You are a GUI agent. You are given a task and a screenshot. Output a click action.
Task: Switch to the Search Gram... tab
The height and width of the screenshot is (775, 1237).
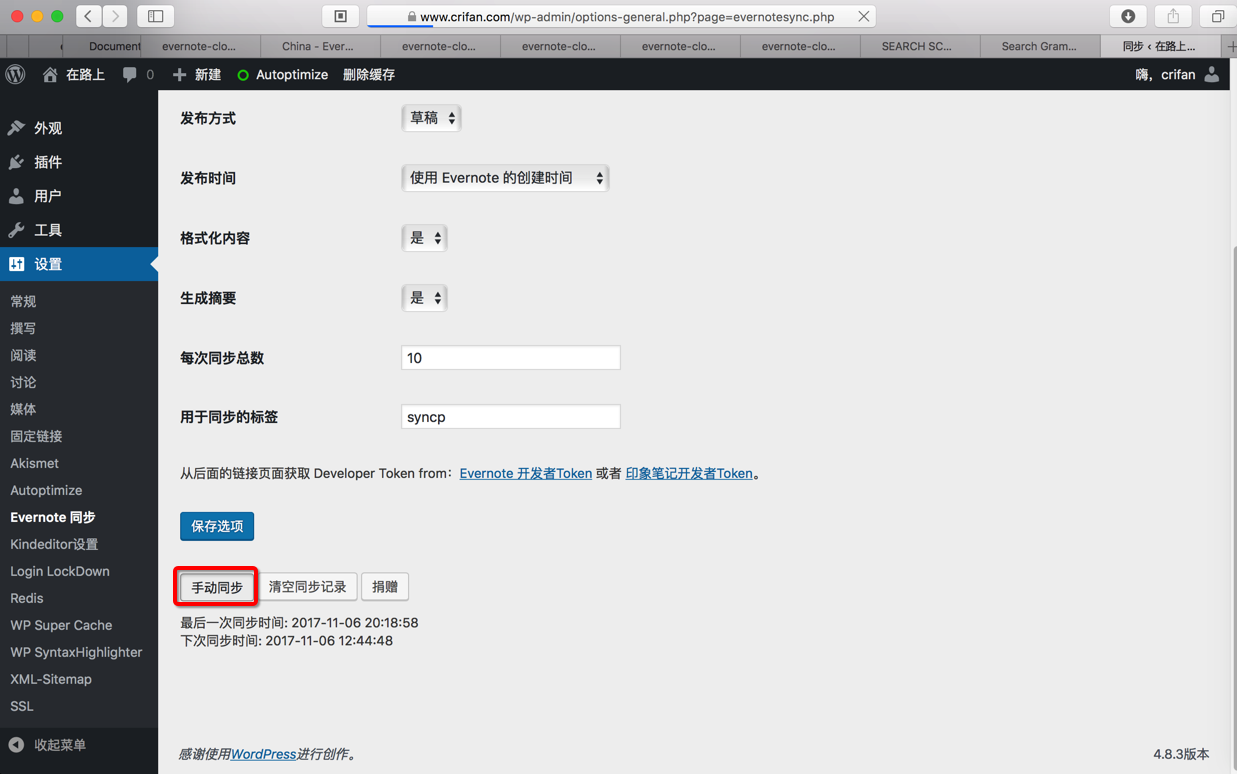click(x=1039, y=46)
